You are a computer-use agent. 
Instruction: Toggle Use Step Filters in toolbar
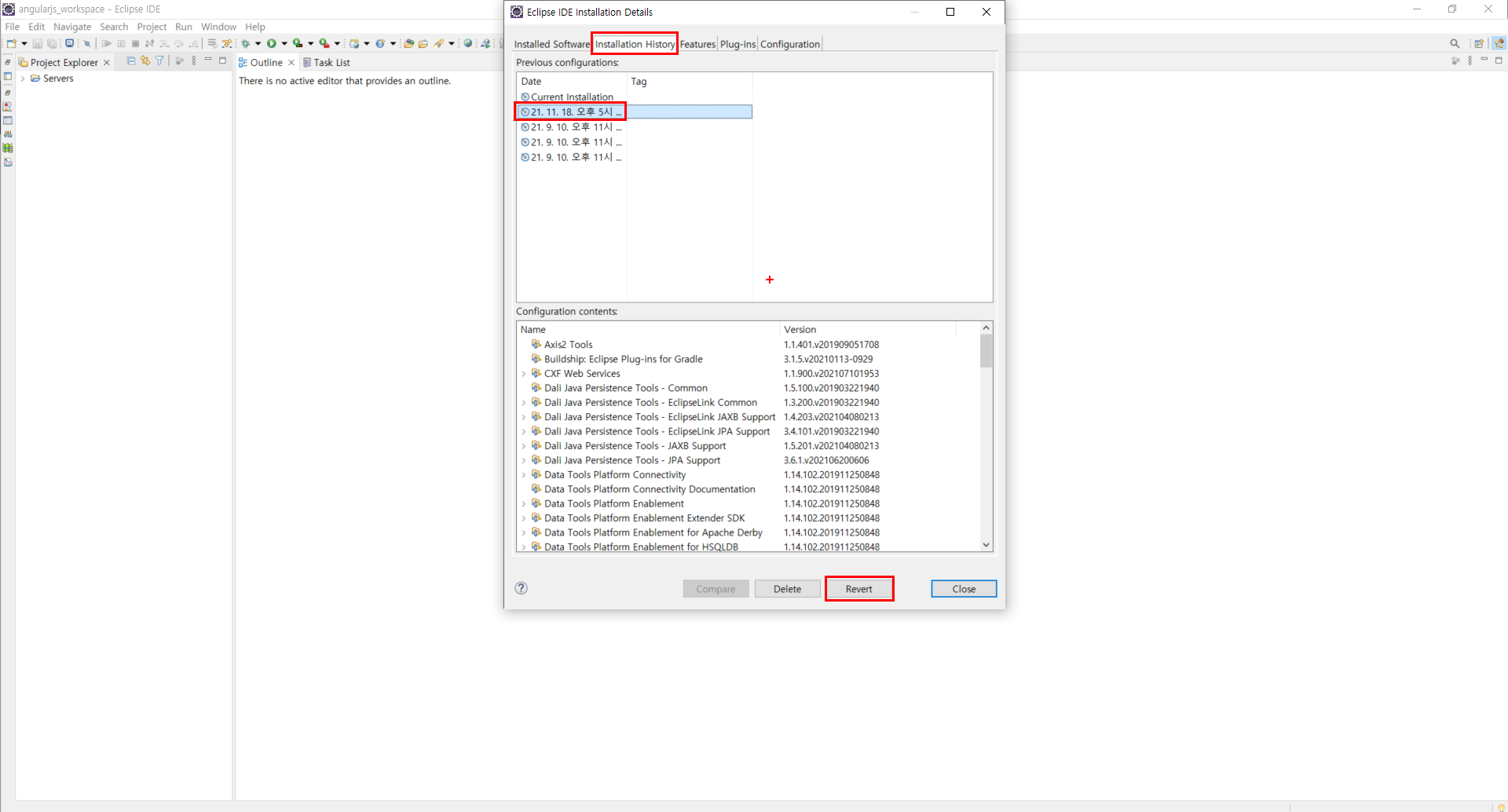tap(227, 43)
